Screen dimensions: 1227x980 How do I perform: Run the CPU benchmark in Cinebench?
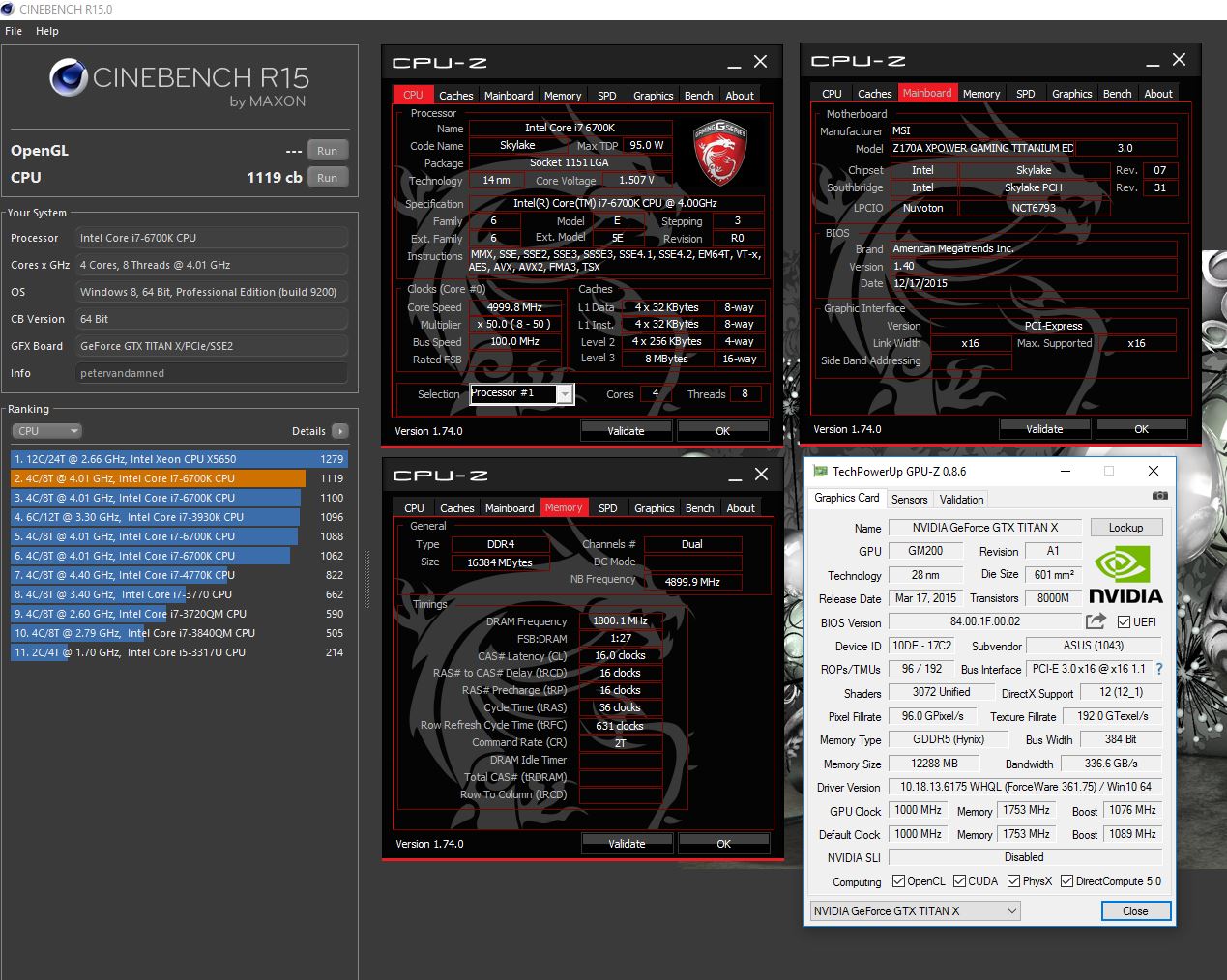[x=328, y=178]
